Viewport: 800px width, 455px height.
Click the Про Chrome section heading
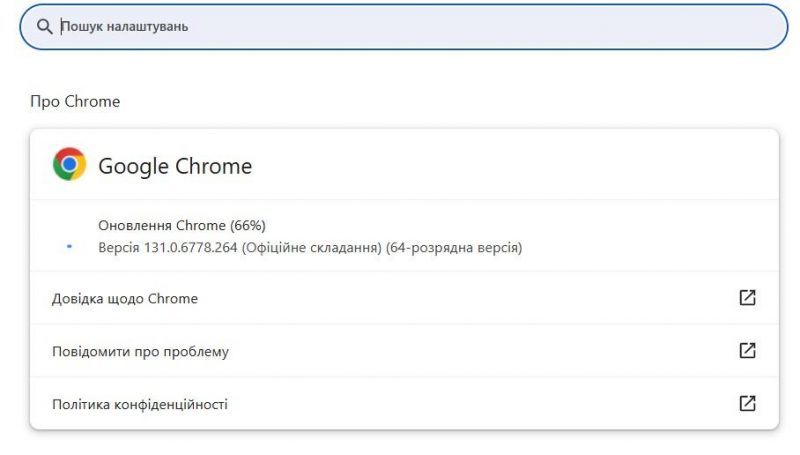pos(75,102)
